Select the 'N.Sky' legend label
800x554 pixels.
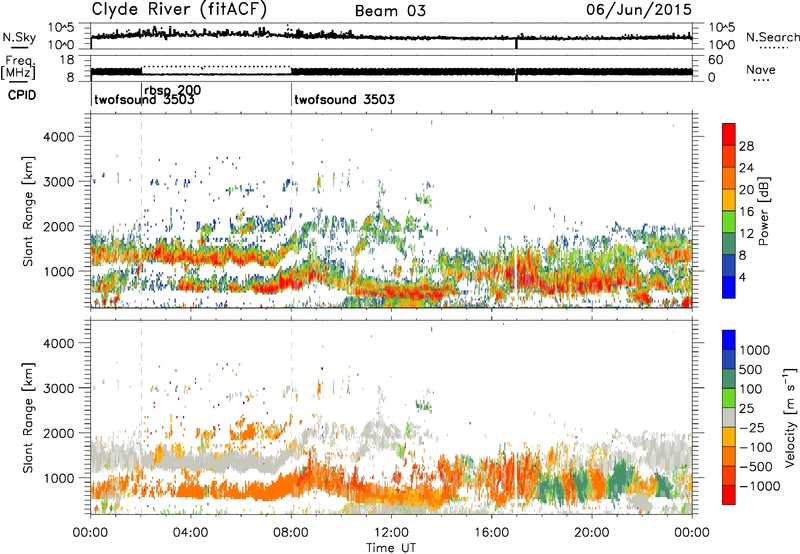tap(19, 37)
